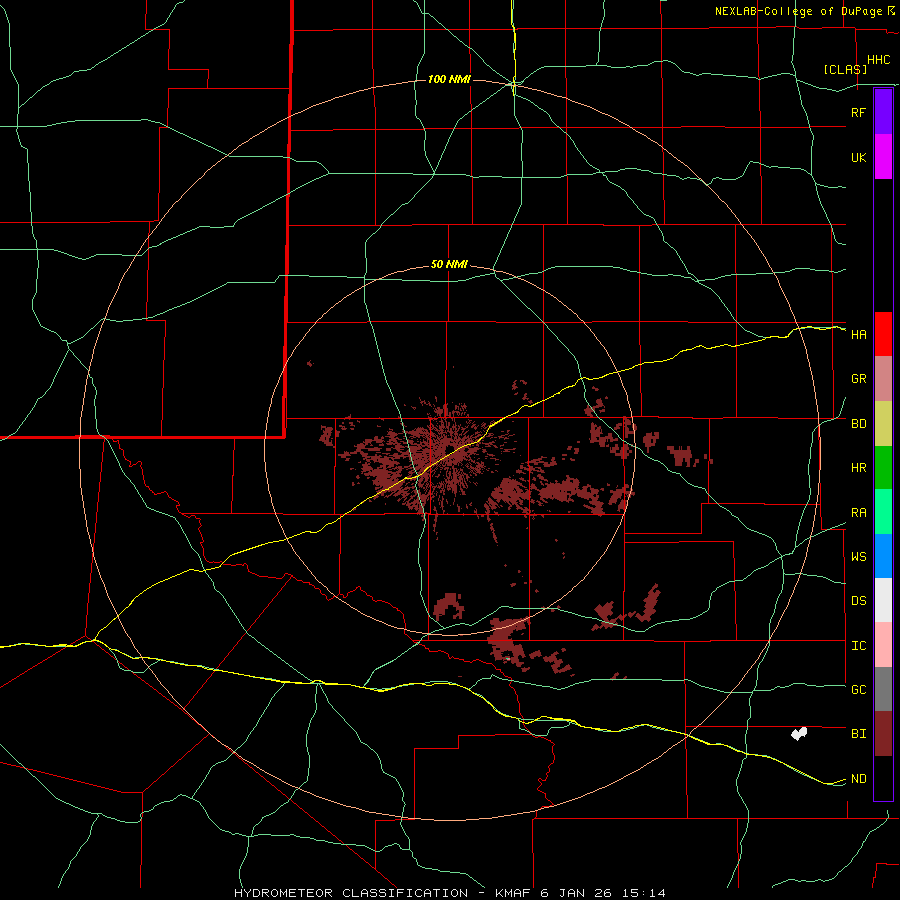This screenshot has width=900, height=900.
Task: Click the IC legend label
Action: 858,646
